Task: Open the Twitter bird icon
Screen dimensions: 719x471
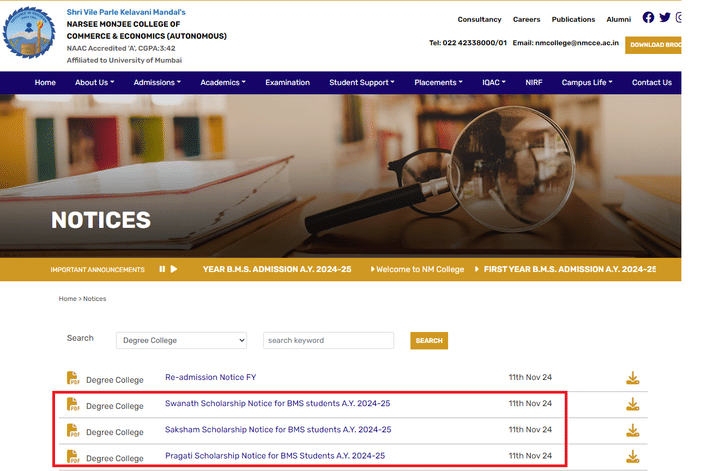Action: pos(665,17)
